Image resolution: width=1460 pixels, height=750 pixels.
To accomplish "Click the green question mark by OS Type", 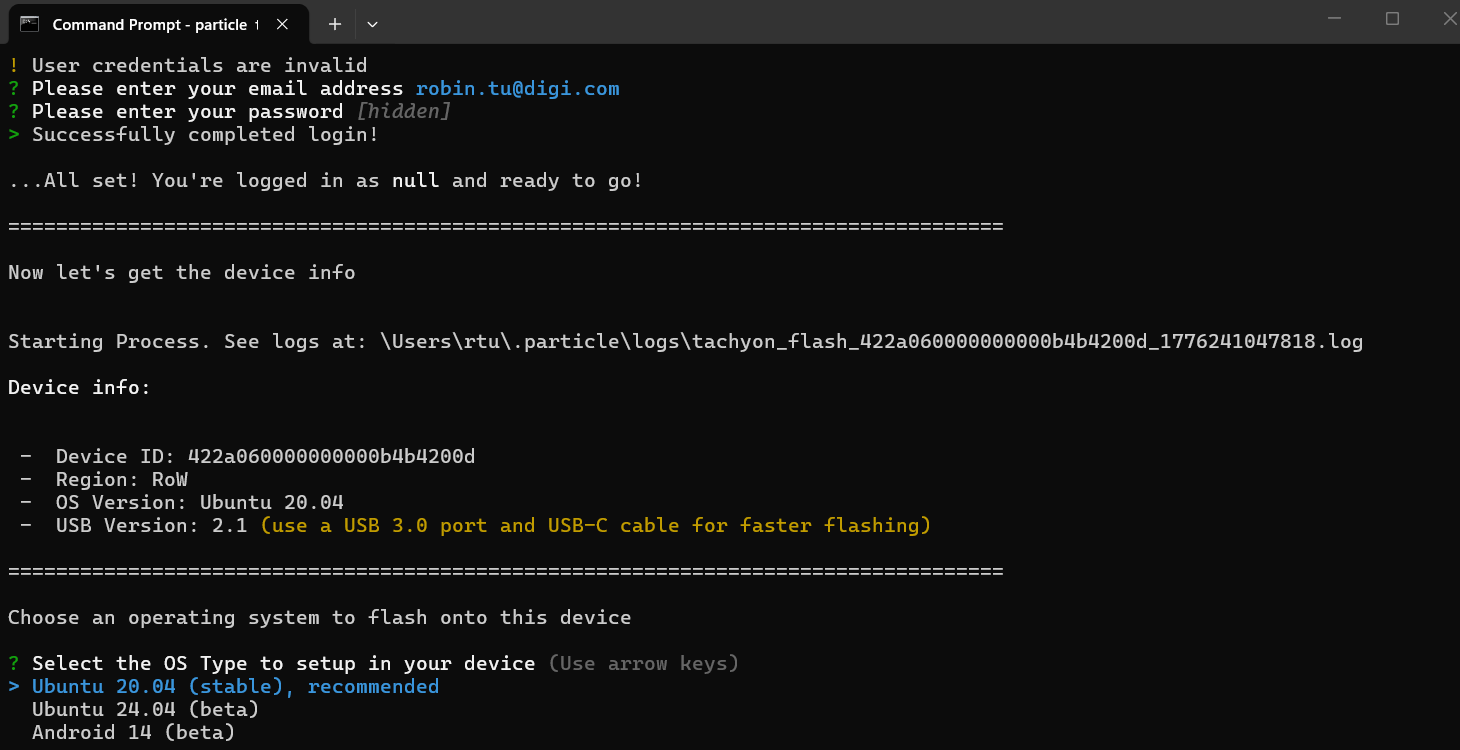I will tap(14, 663).
